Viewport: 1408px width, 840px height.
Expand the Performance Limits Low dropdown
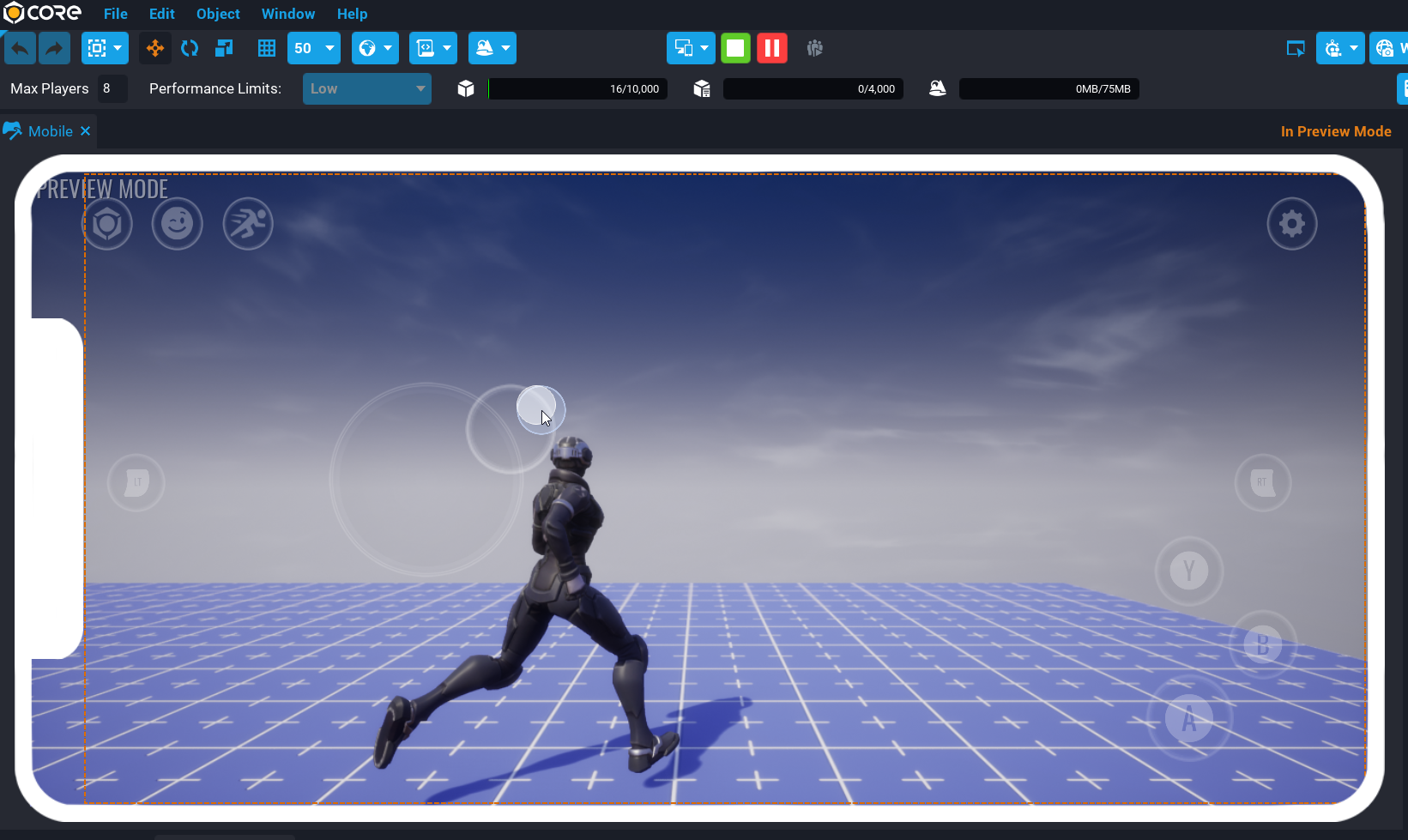pyautogui.click(x=366, y=88)
